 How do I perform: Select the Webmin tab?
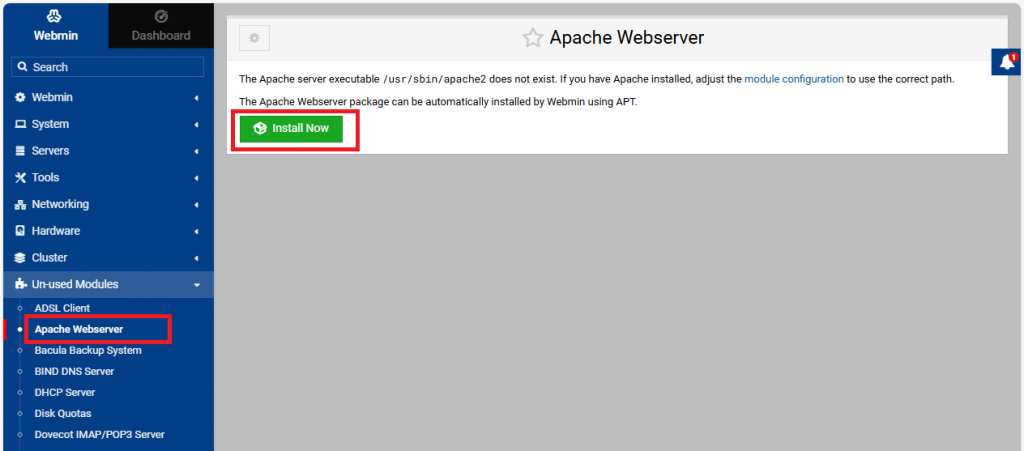pyautogui.click(x=54, y=26)
